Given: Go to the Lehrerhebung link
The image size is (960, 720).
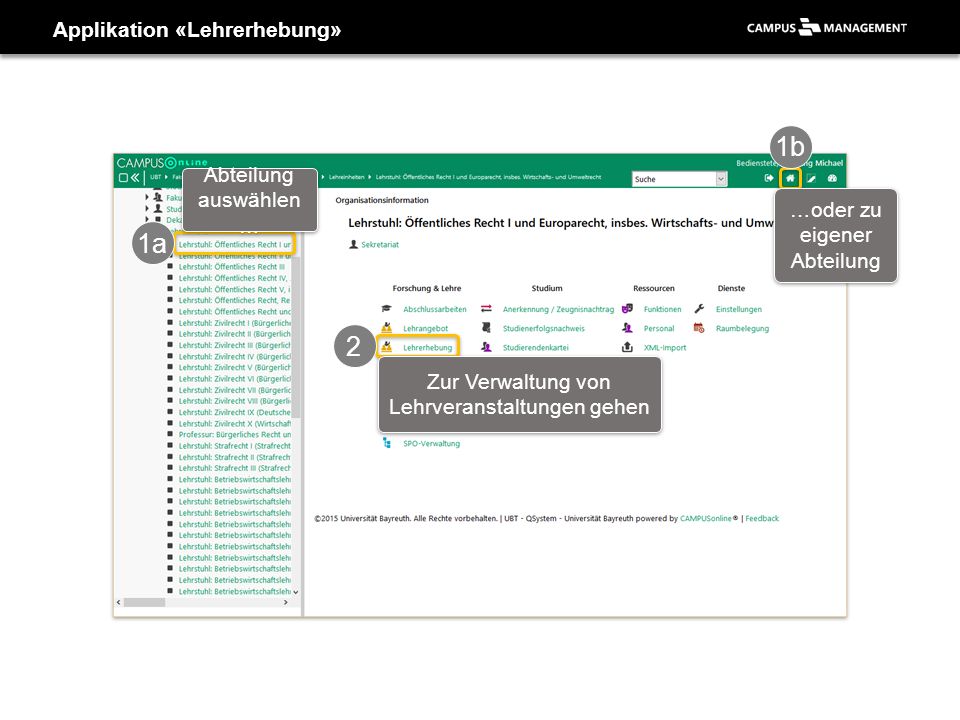Looking at the screenshot, I should click(427, 347).
